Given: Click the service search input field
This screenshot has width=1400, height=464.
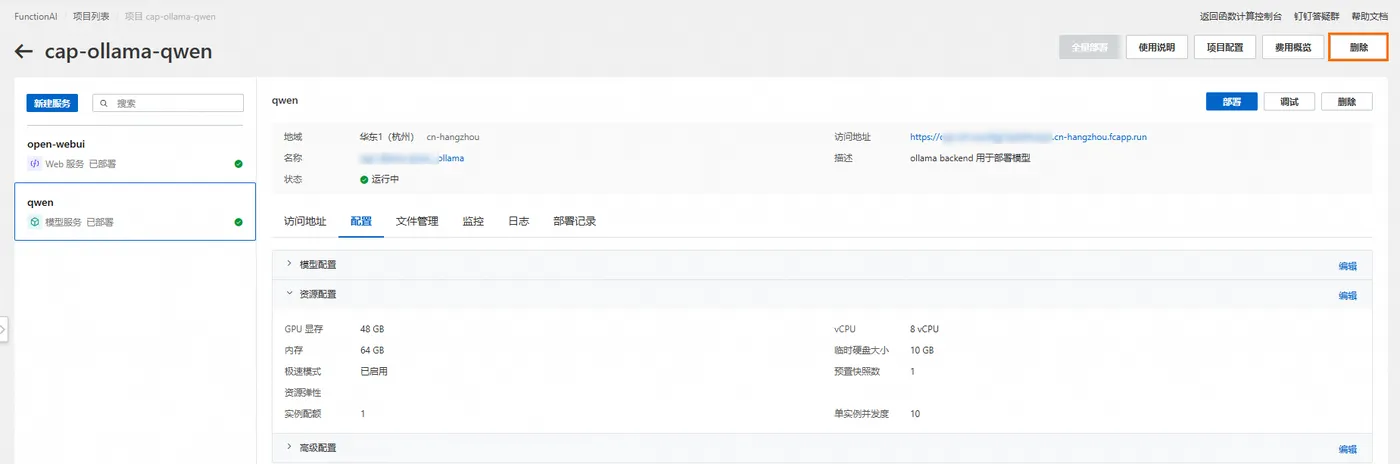Looking at the screenshot, I should [x=168, y=103].
